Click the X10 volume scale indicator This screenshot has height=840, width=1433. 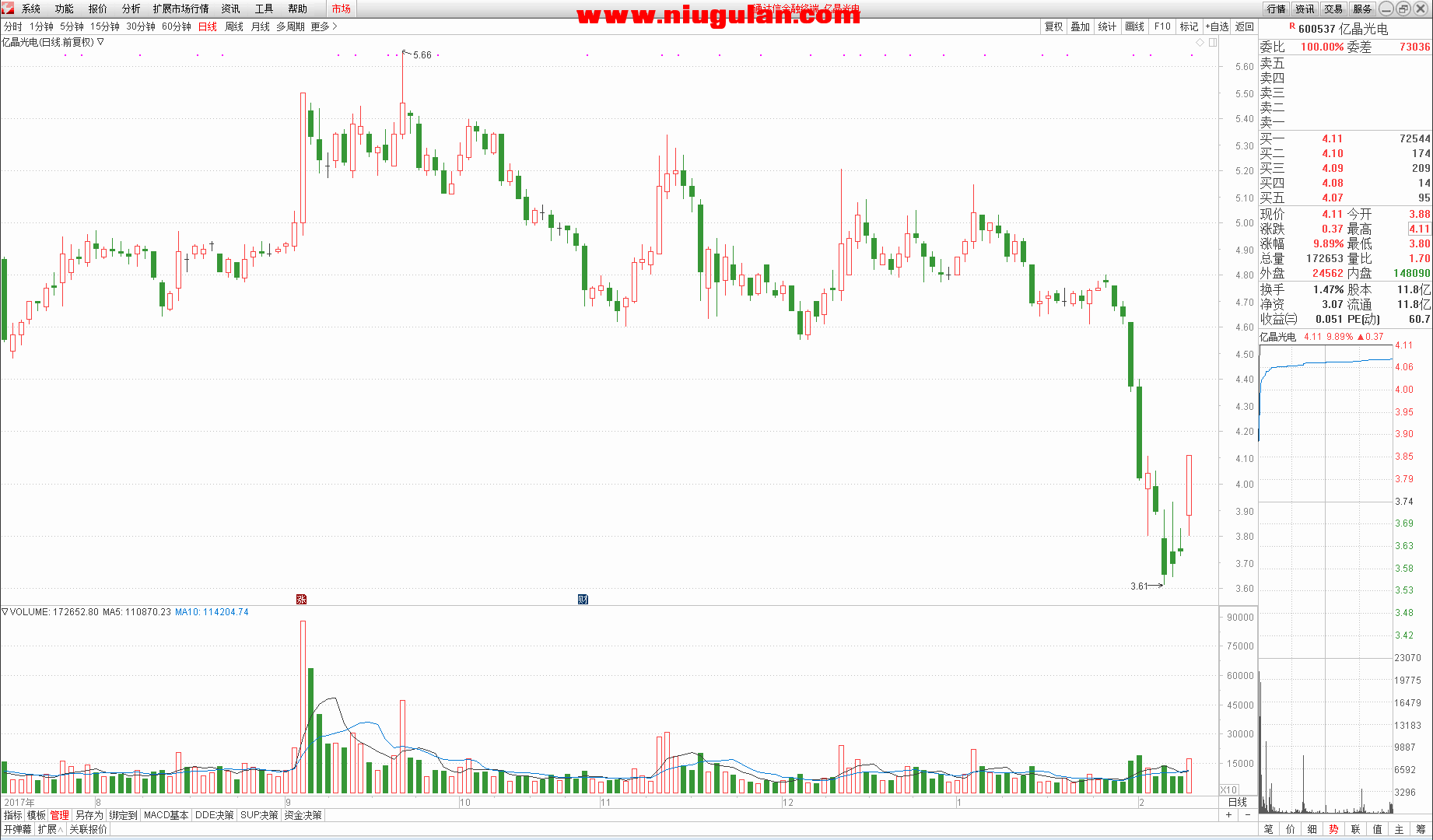(1228, 789)
